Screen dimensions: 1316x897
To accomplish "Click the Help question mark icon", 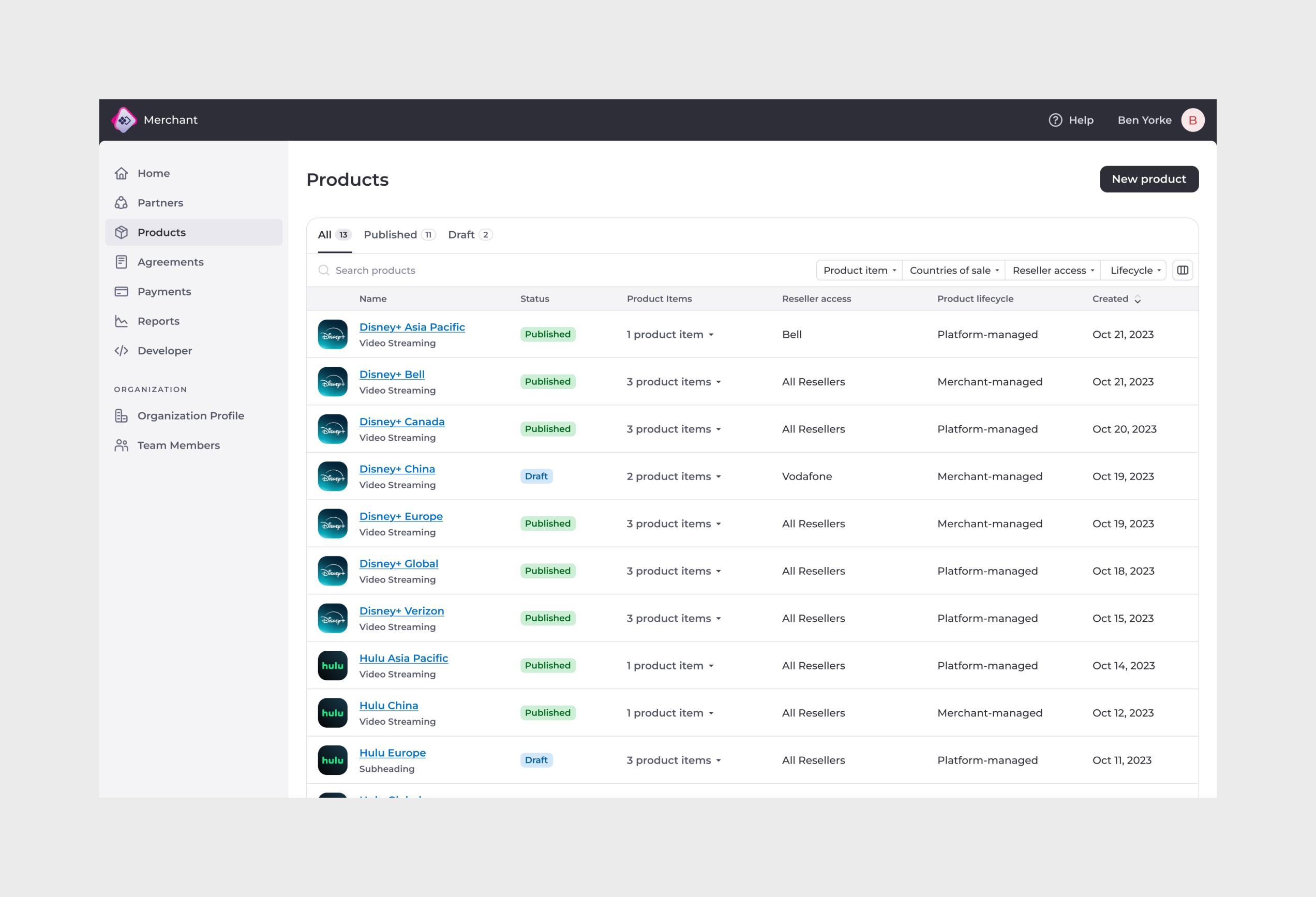I will pos(1055,120).
